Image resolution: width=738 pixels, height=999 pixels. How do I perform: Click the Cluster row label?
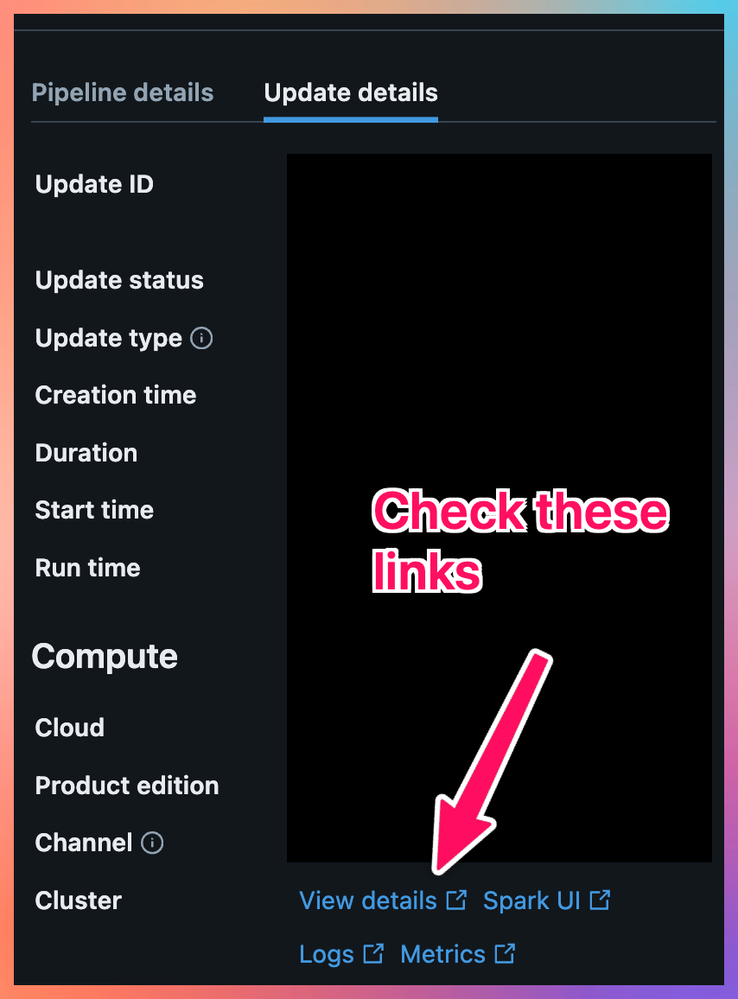(x=78, y=900)
